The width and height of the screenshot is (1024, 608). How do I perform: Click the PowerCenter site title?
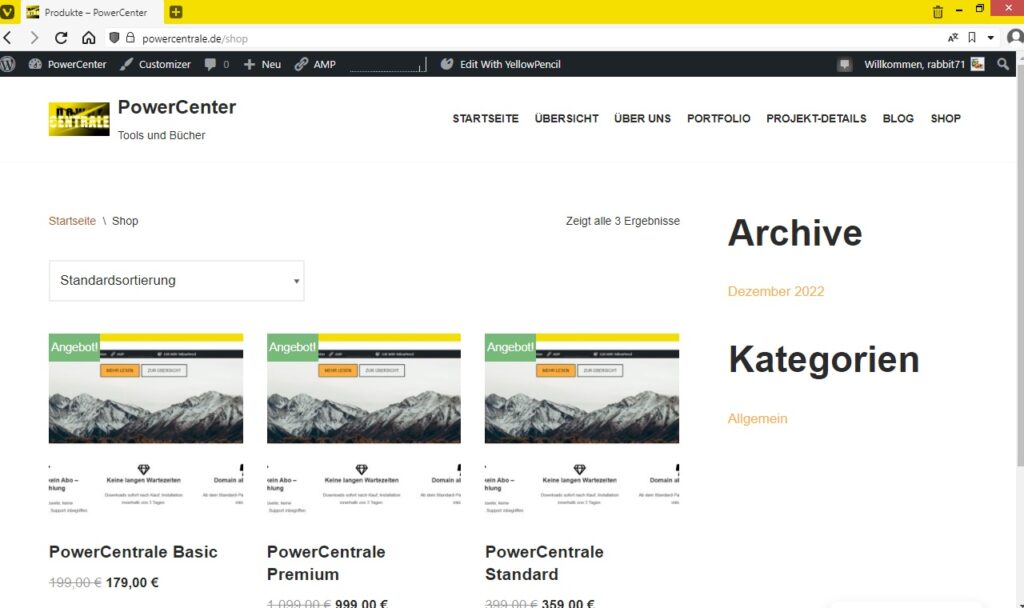point(177,107)
